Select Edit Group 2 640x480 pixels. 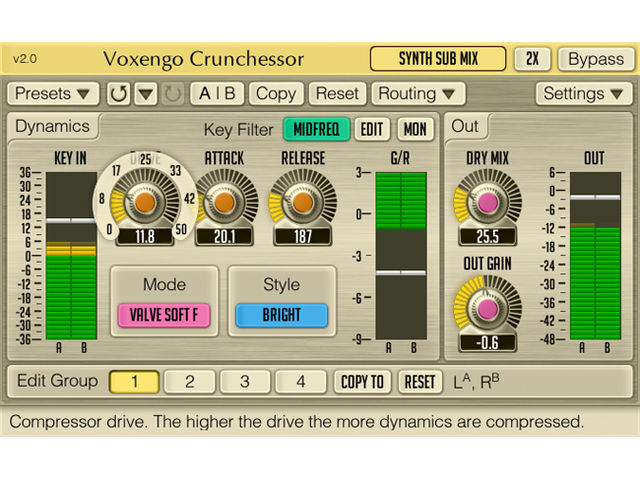[x=189, y=382]
